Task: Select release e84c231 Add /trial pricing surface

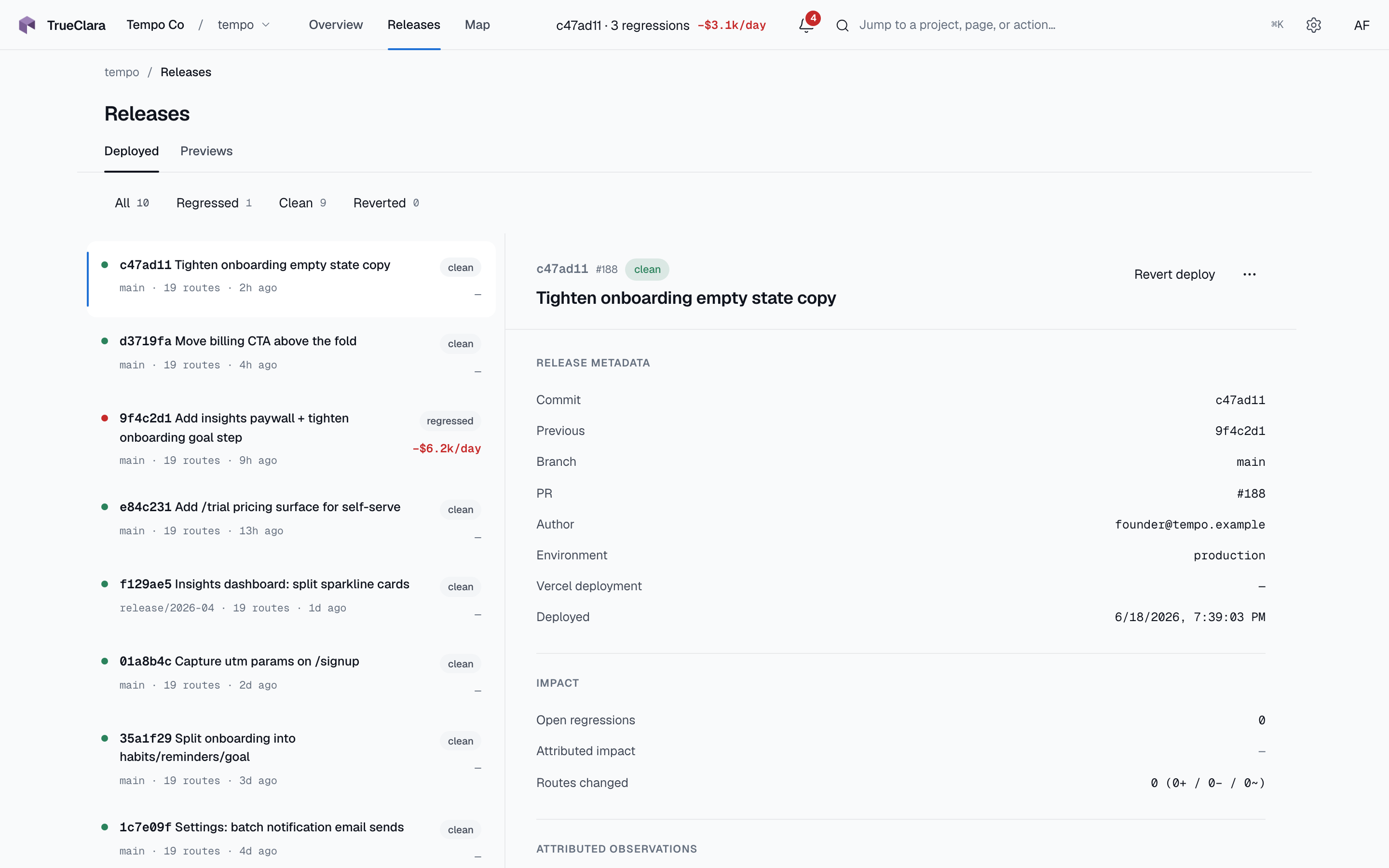Action: pos(292,522)
